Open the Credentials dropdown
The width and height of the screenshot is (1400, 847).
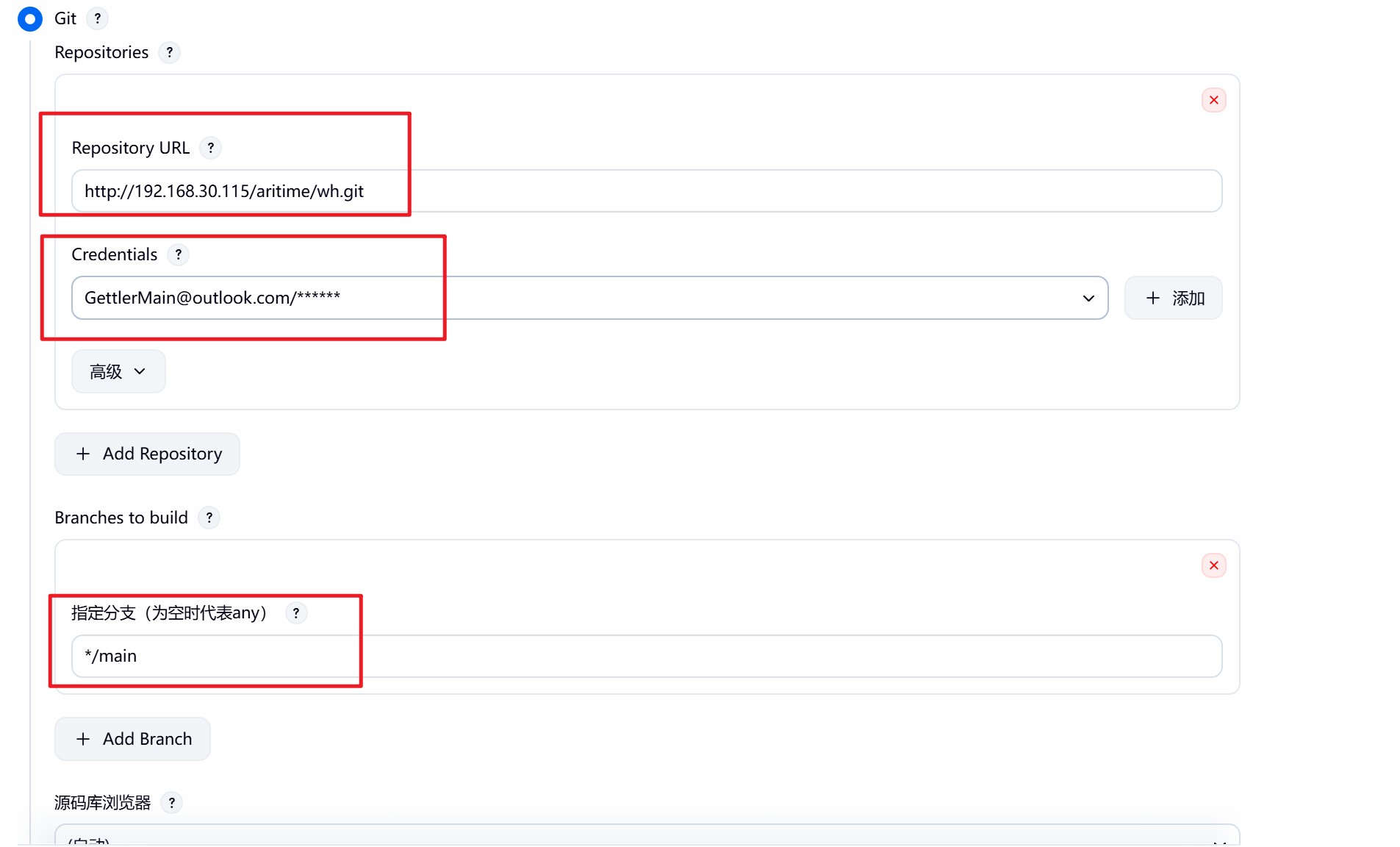click(x=589, y=298)
